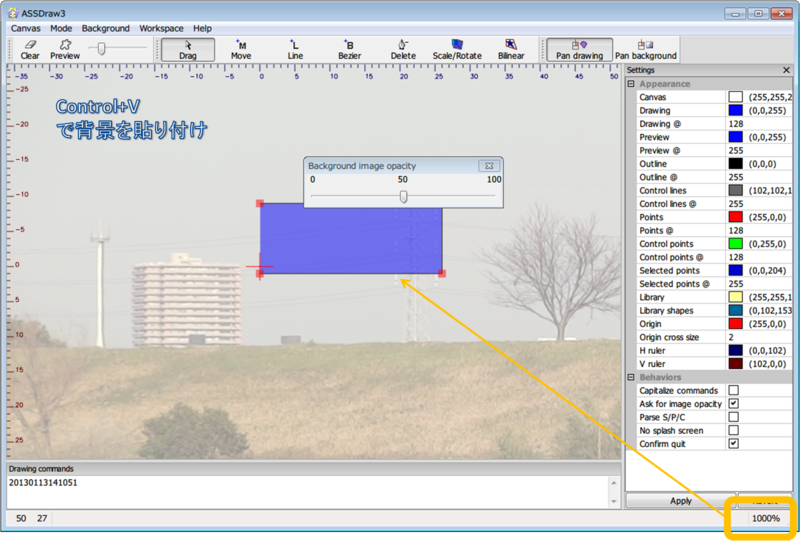Select the Origin cross size value 2

pyautogui.click(x=731, y=337)
